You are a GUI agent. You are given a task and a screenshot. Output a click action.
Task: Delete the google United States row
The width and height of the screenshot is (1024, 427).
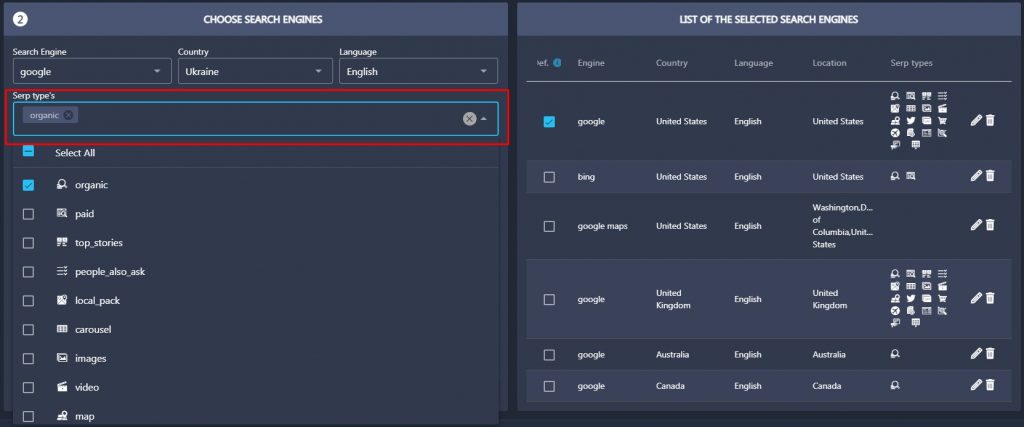point(990,121)
